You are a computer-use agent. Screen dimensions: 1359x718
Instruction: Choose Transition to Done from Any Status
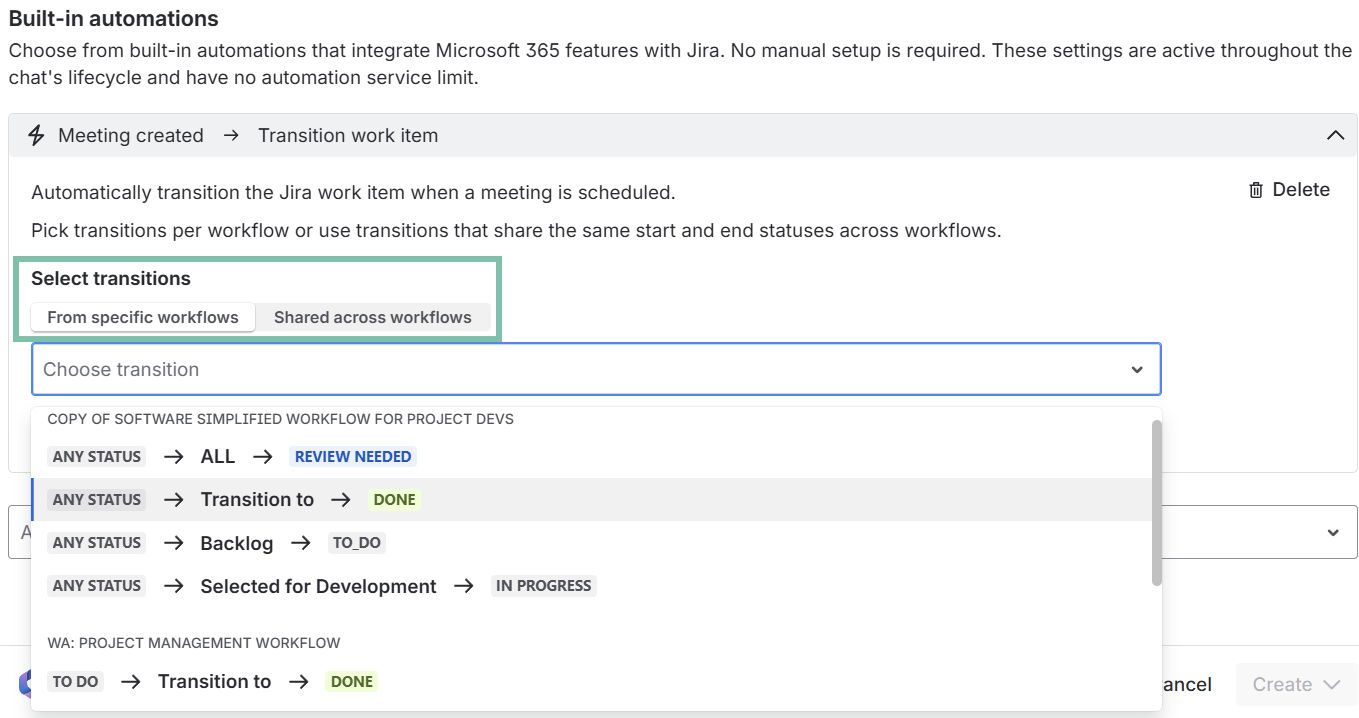(x=257, y=500)
